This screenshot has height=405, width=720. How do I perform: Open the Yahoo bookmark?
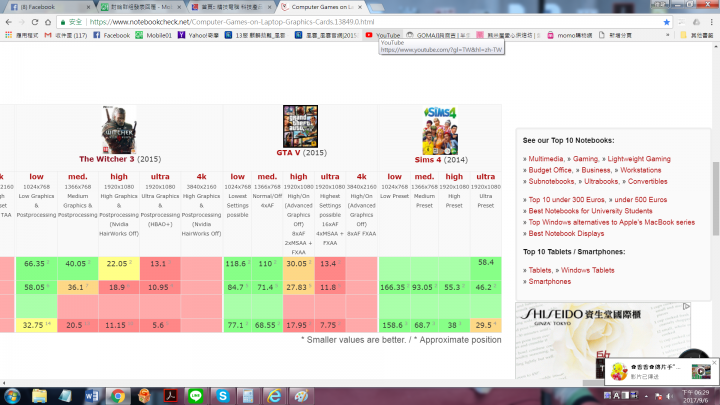click(x=198, y=35)
